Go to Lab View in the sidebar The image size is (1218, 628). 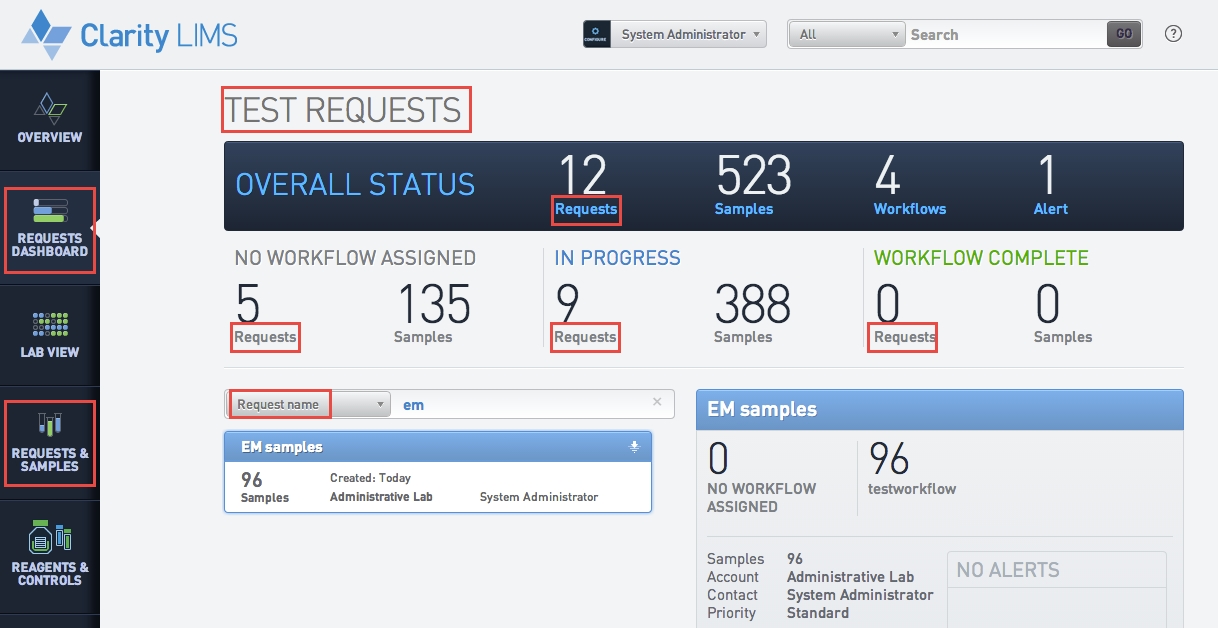(49, 335)
